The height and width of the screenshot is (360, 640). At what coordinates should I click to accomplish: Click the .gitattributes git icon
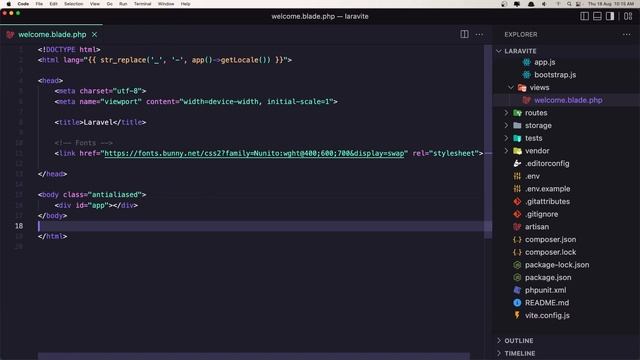click(517, 202)
